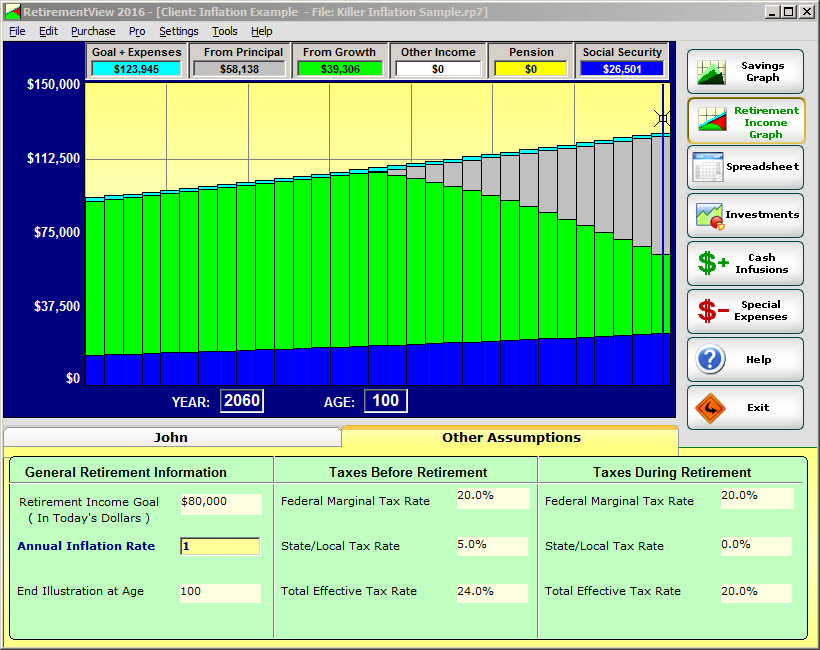820x650 pixels.
Task: Click the $112,500 axis label
Action: (53, 158)
